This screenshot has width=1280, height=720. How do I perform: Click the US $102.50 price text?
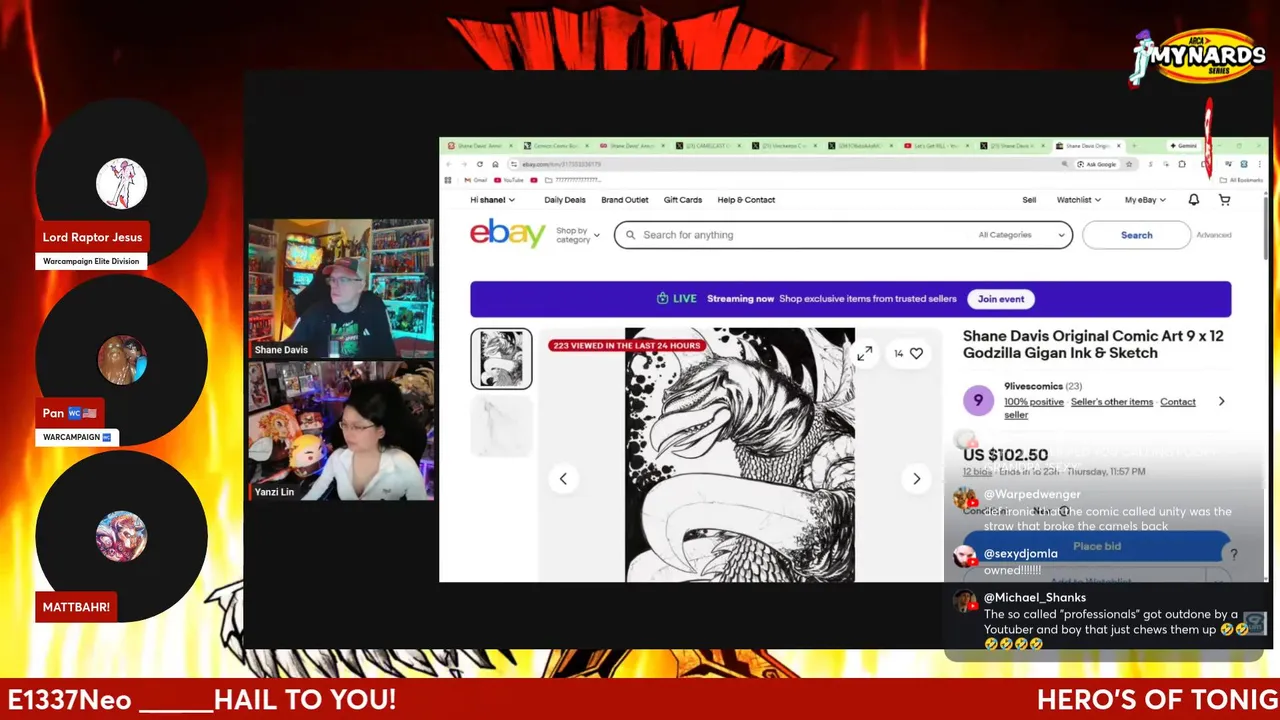(x=1005, y=455)
